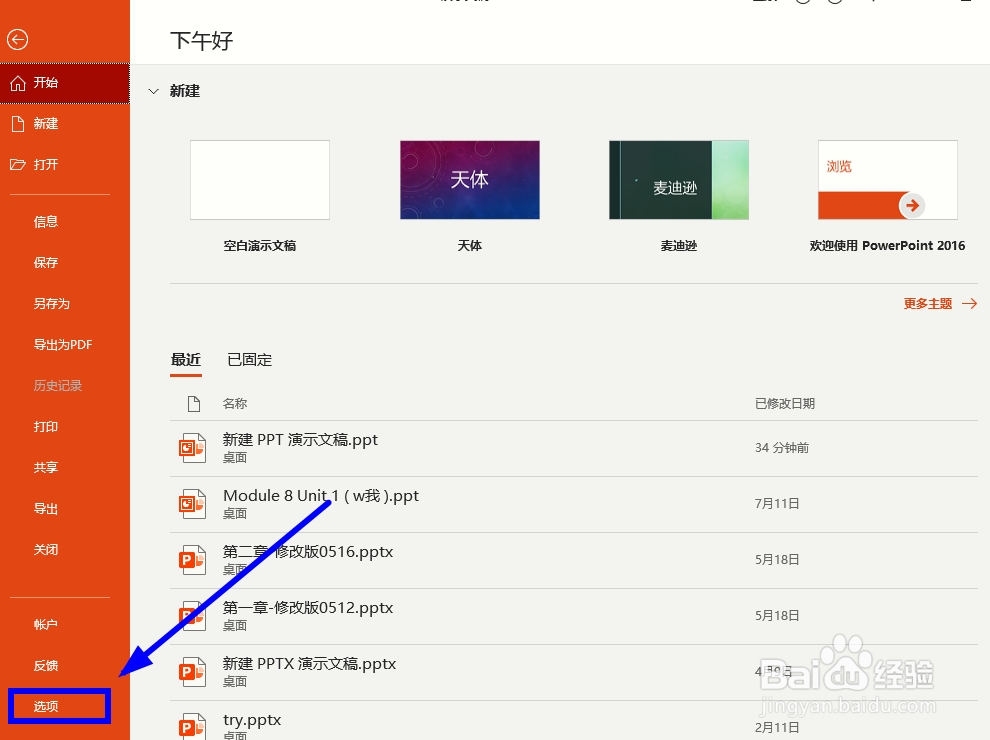The image size is (990, 740).
Task: Click the open folder icon beside 打开
Action: (x=18, y=165)
